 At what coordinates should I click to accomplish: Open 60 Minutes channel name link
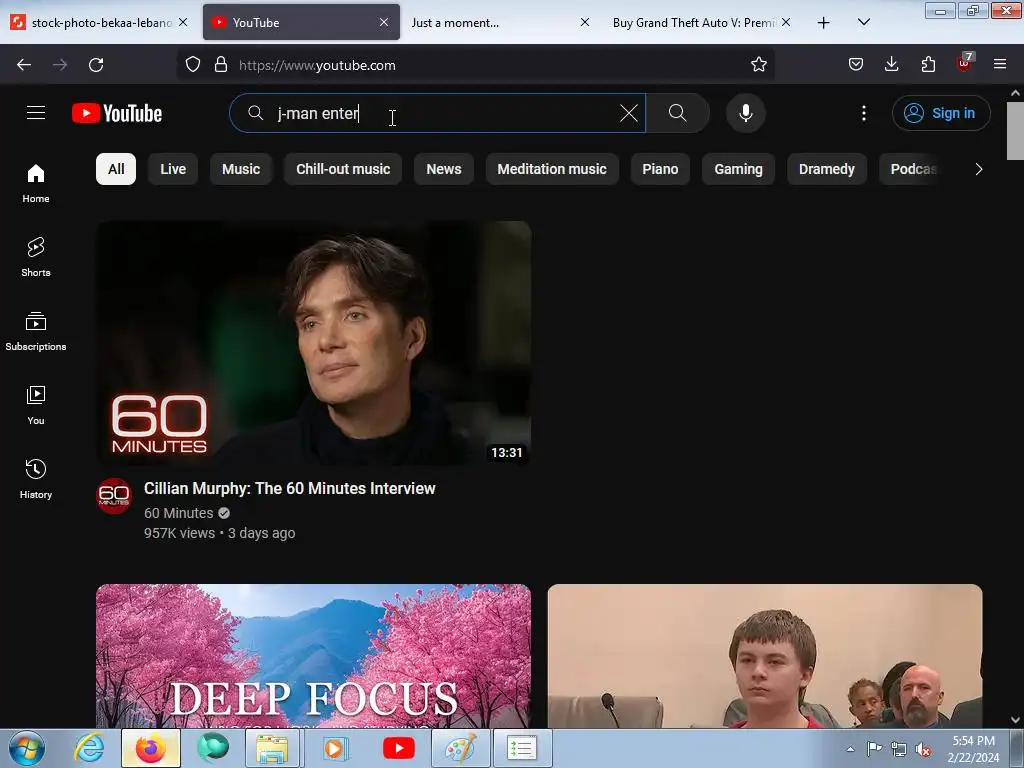[x=179, y=513]
